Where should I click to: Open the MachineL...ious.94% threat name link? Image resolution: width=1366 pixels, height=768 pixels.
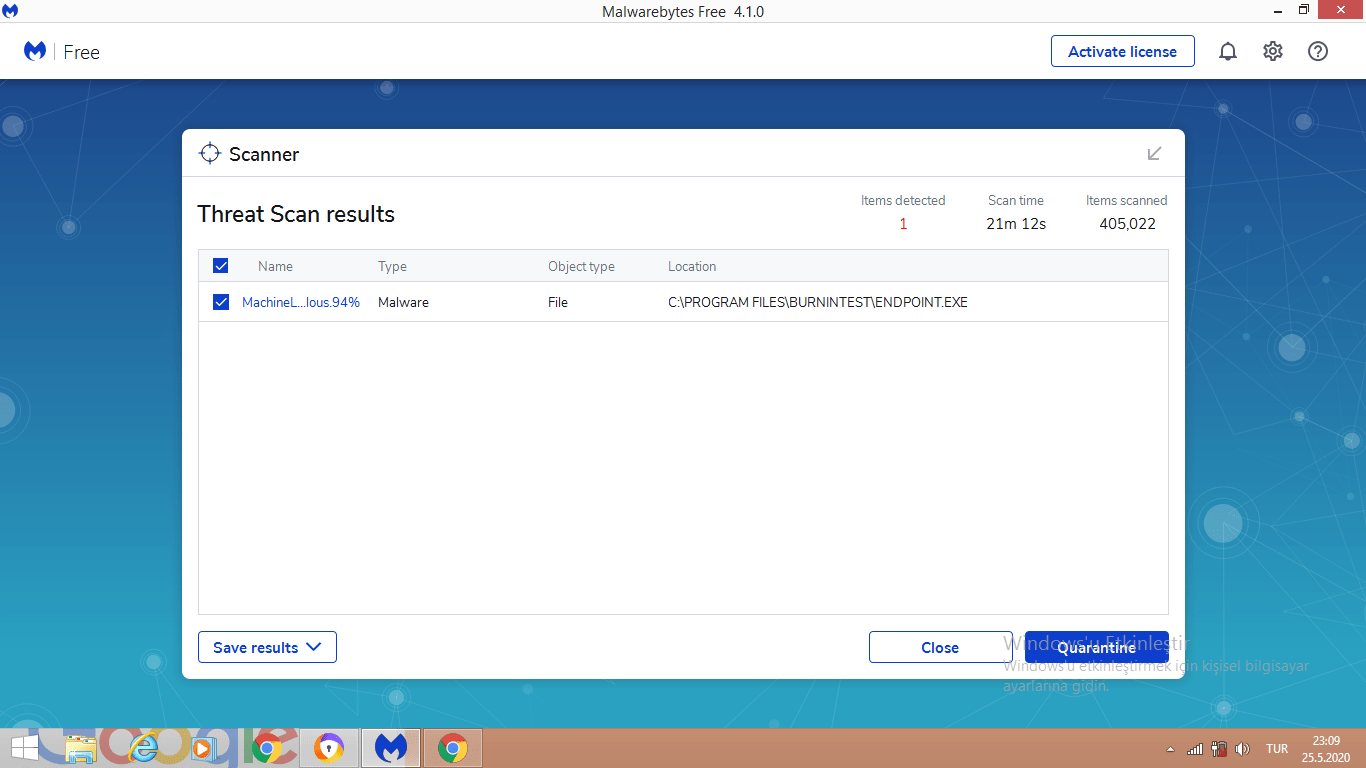tap(301, 302)
